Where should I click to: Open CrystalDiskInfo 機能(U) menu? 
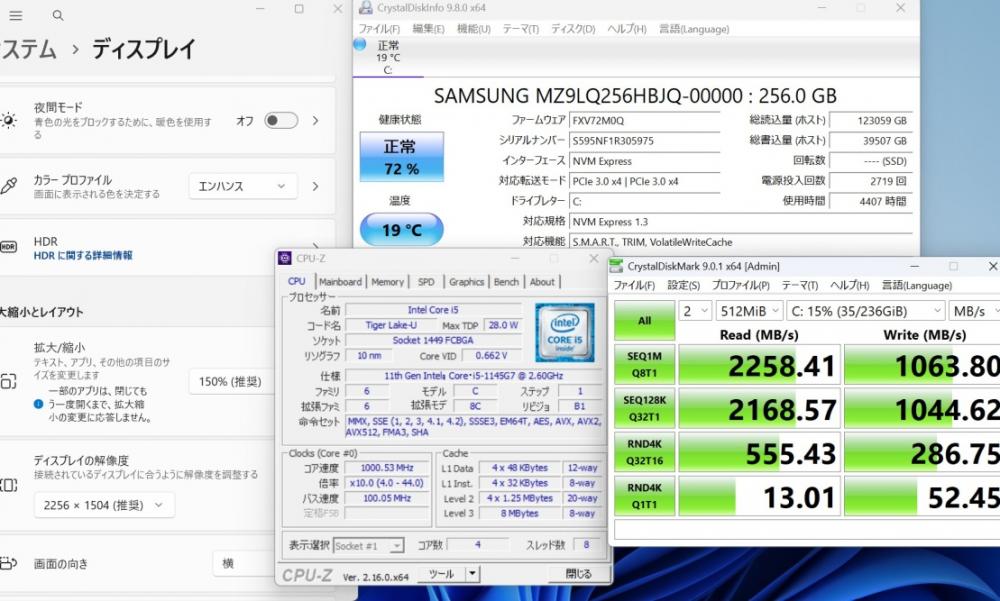point(474,29)
